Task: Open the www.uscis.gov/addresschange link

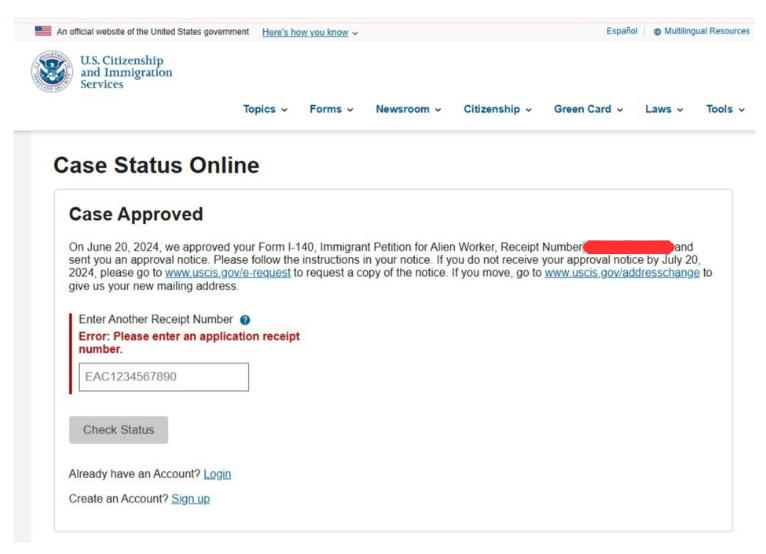Action: [x=622, y=273]
